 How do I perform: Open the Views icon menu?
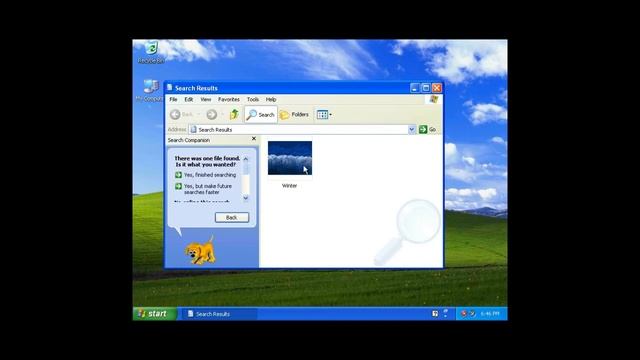coord(324,115)
